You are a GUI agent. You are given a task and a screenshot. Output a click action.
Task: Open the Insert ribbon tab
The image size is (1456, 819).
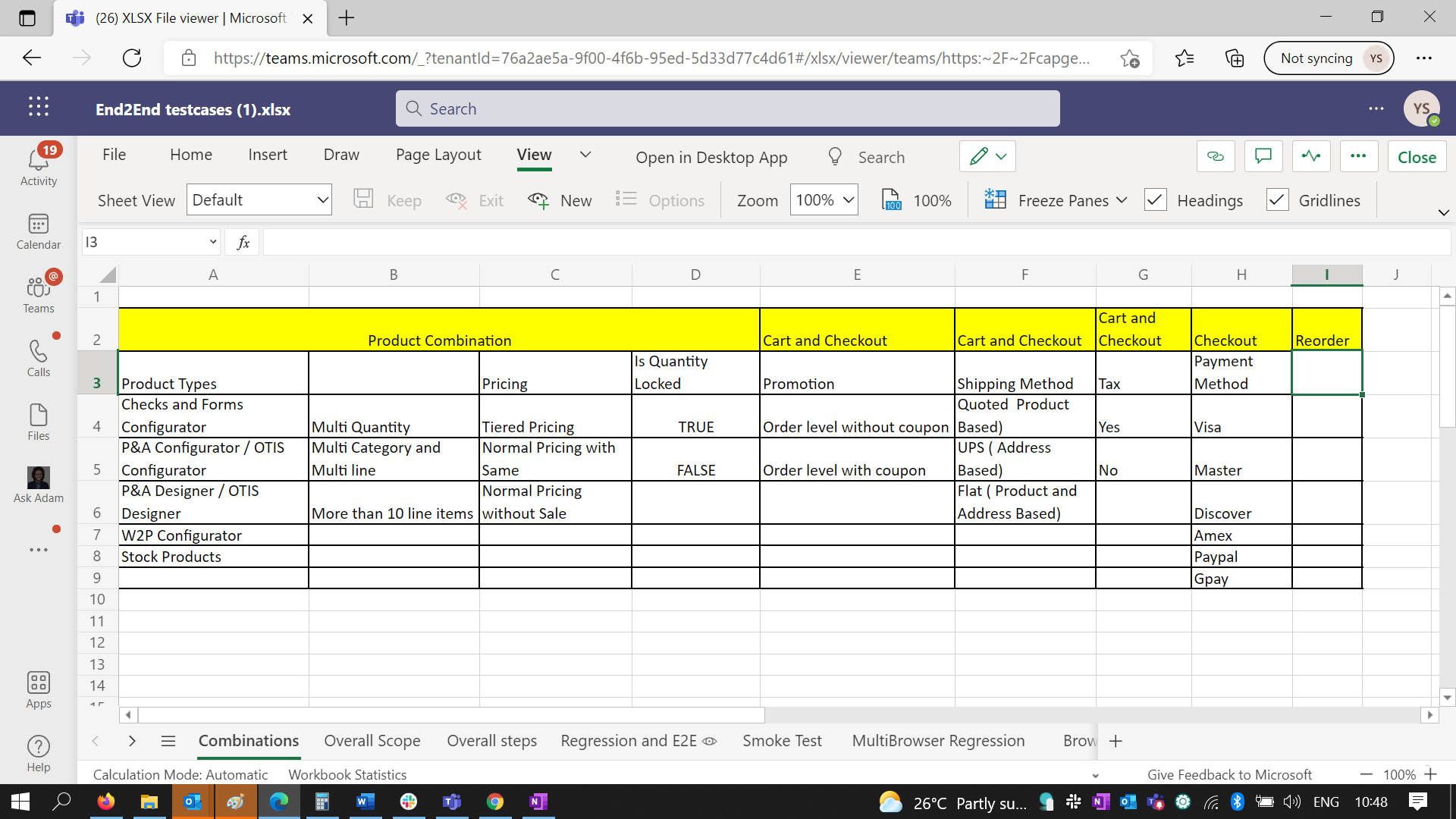(x=267, y=155)
